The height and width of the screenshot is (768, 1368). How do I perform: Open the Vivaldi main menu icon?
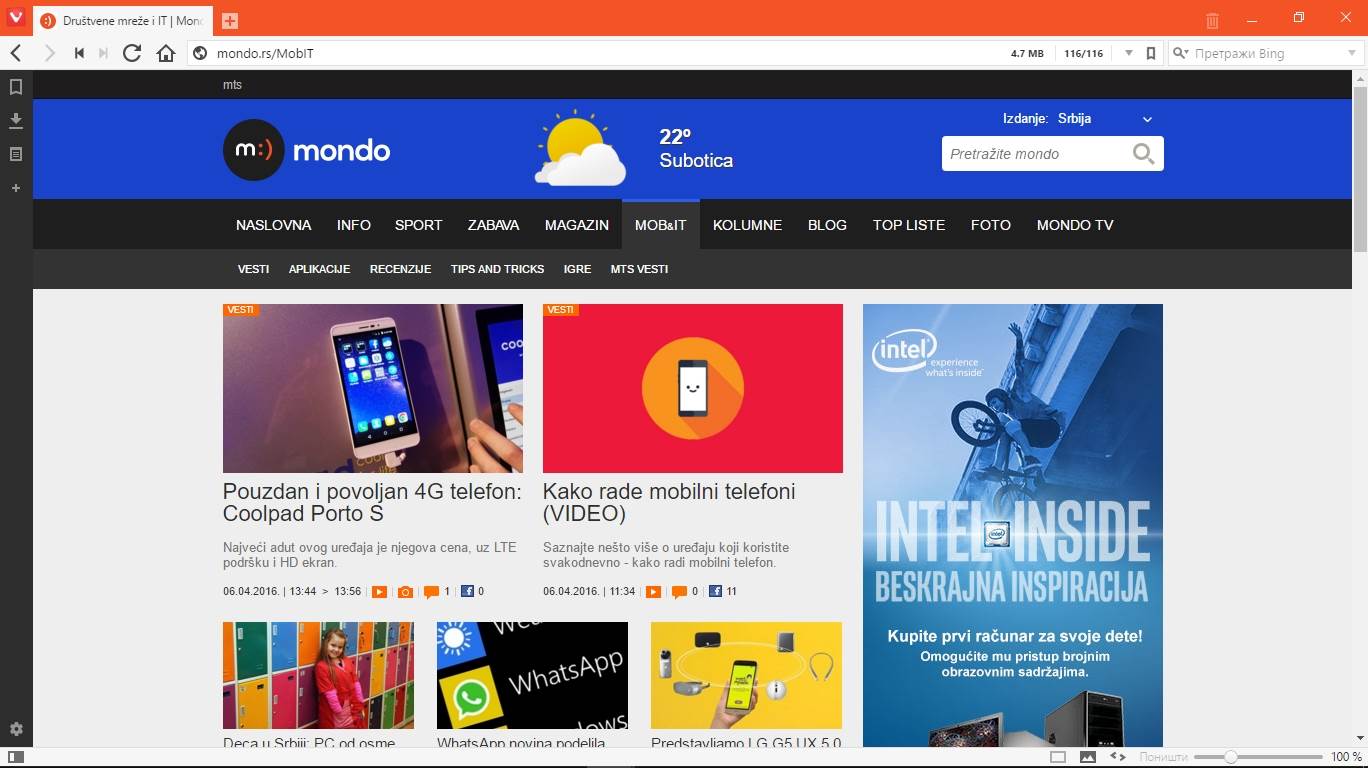coord(15,19)
